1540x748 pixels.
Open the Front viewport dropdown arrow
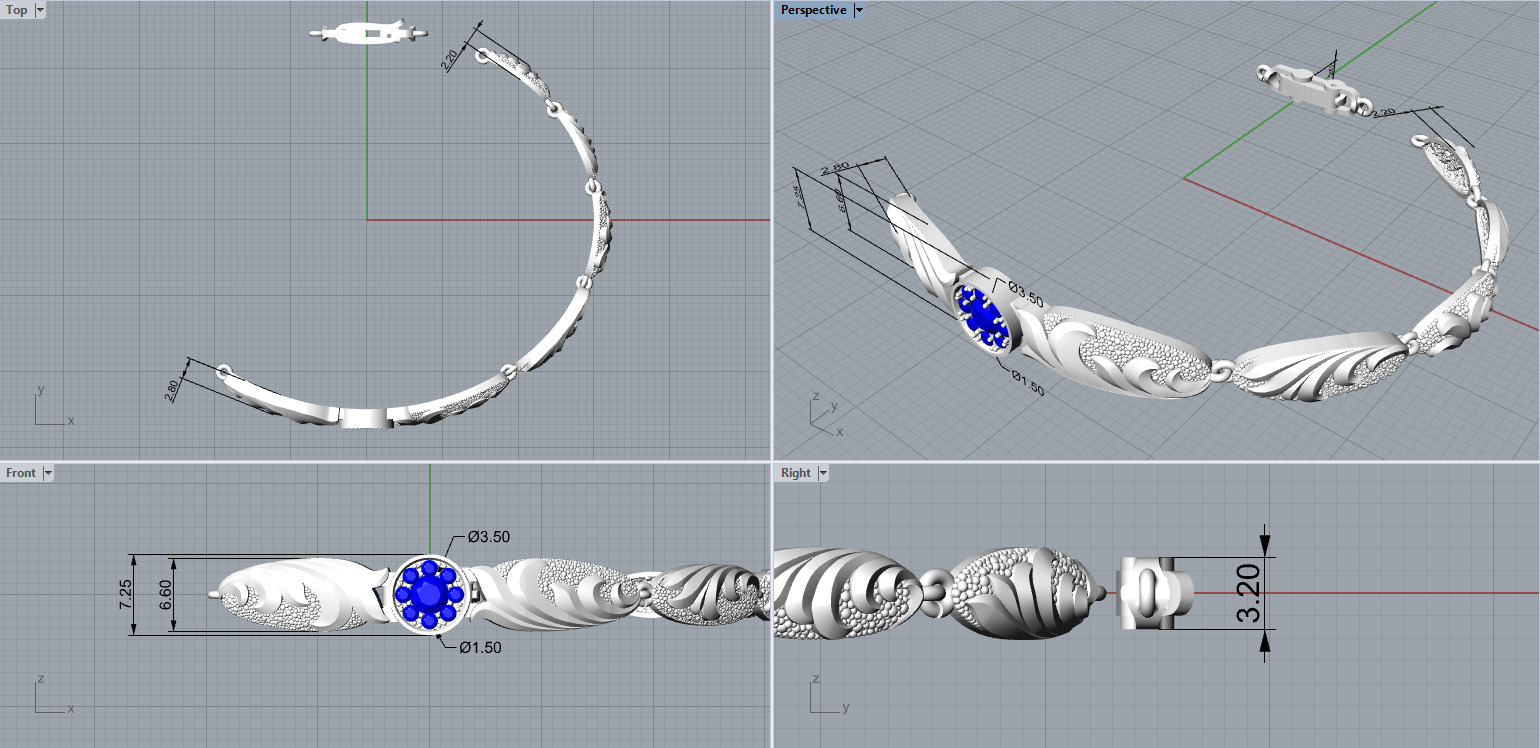(47, 473)
